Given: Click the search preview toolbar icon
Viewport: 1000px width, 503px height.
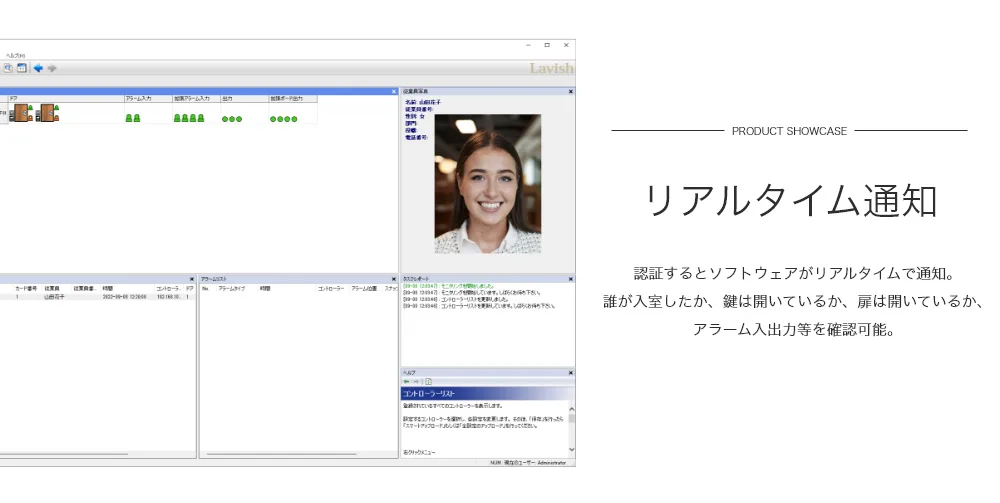Looking at the screenshot, I should pos(8,68).
